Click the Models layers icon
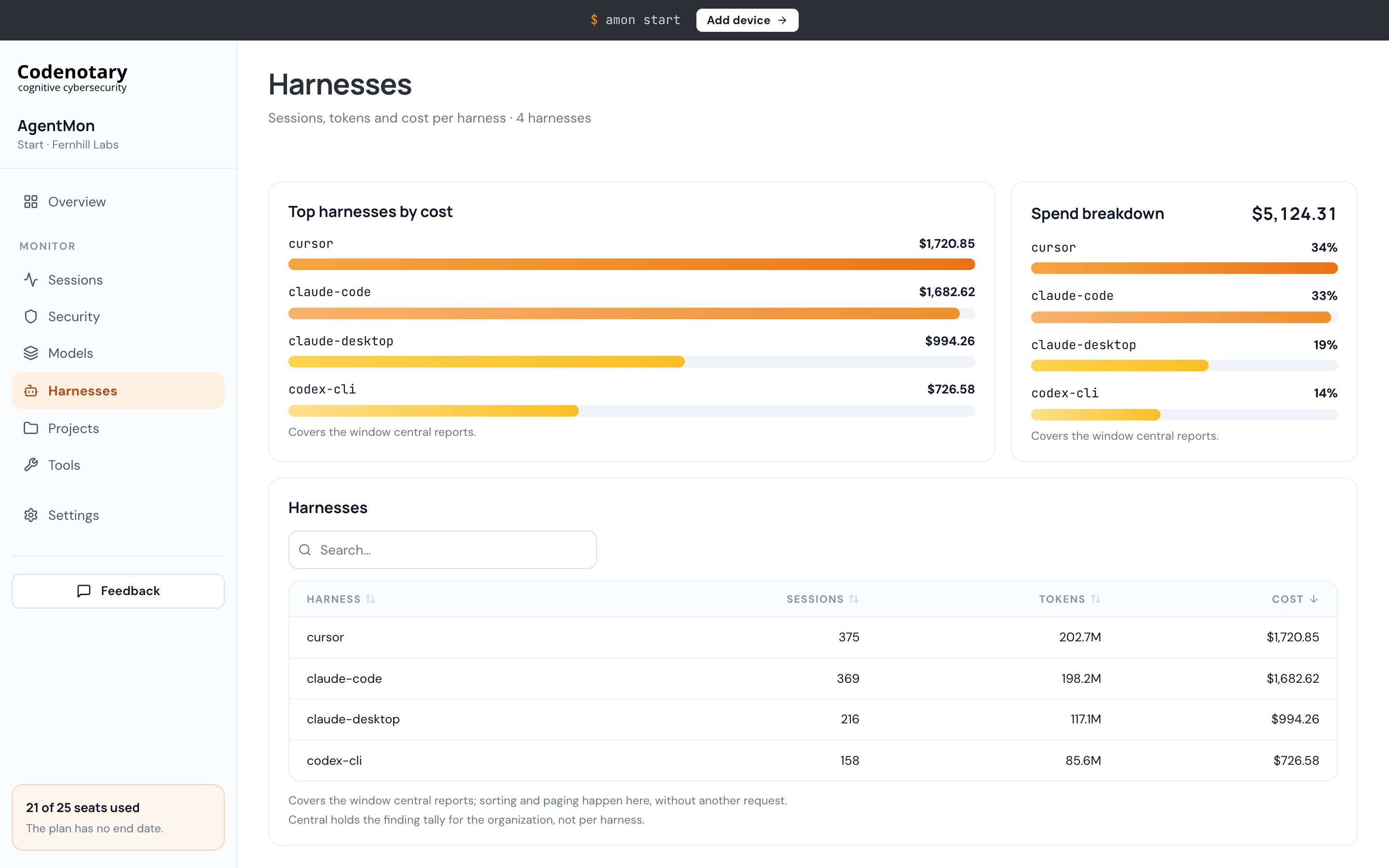The image size is (1389, 868). (x=31, y=353)
